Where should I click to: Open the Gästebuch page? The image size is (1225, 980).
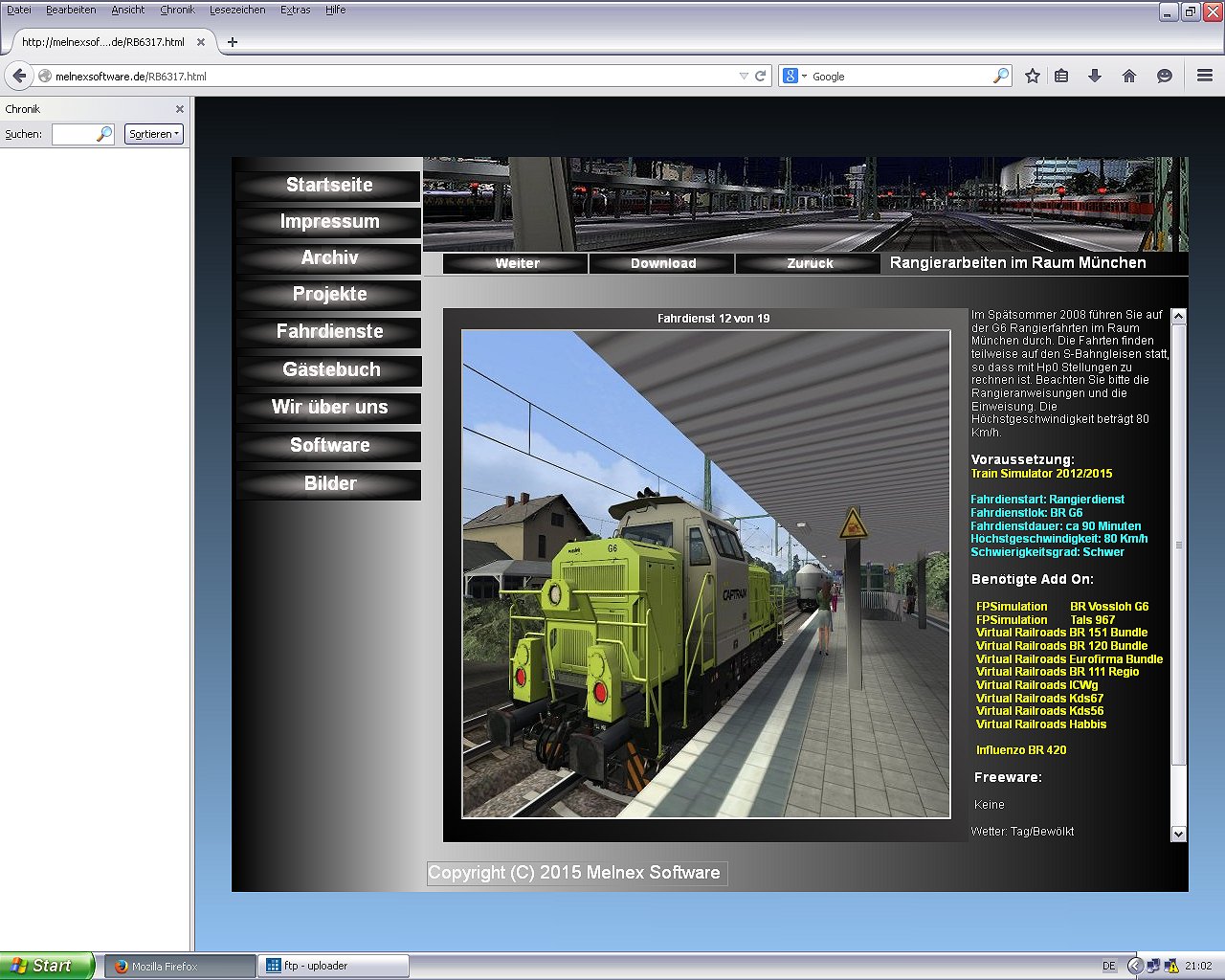(x=329, y=370)
